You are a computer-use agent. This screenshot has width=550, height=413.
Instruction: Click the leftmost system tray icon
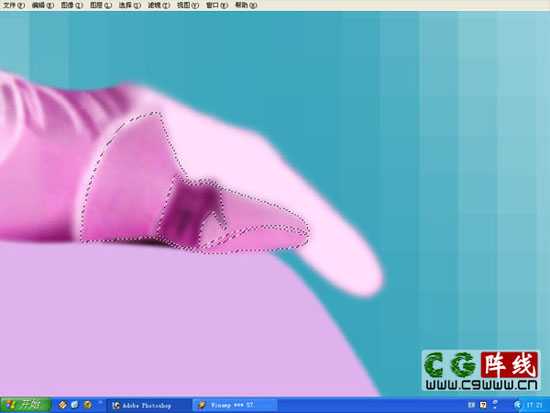click(x=471, y=405)
